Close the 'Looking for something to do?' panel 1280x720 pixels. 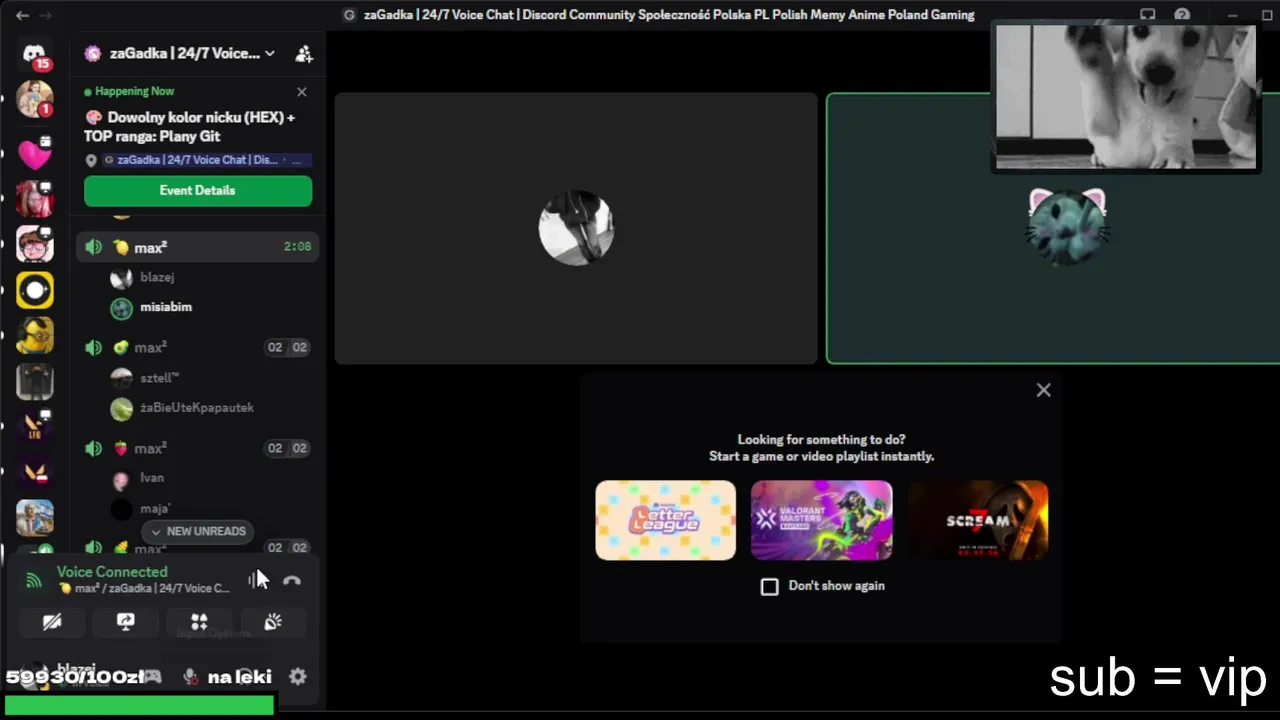[1044, 390]
